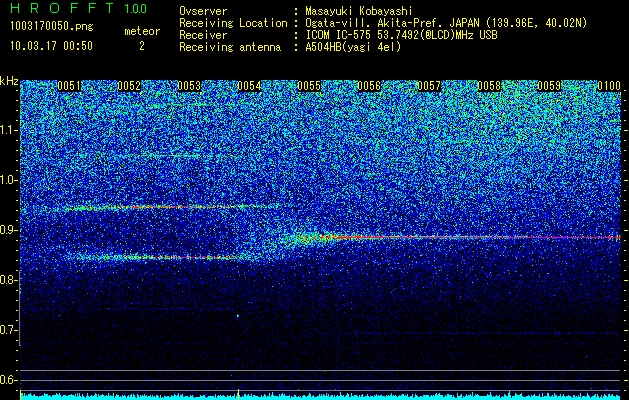Click the meteor count label
The width and height of the screenshot is (629, 400).
coord(142,31)
